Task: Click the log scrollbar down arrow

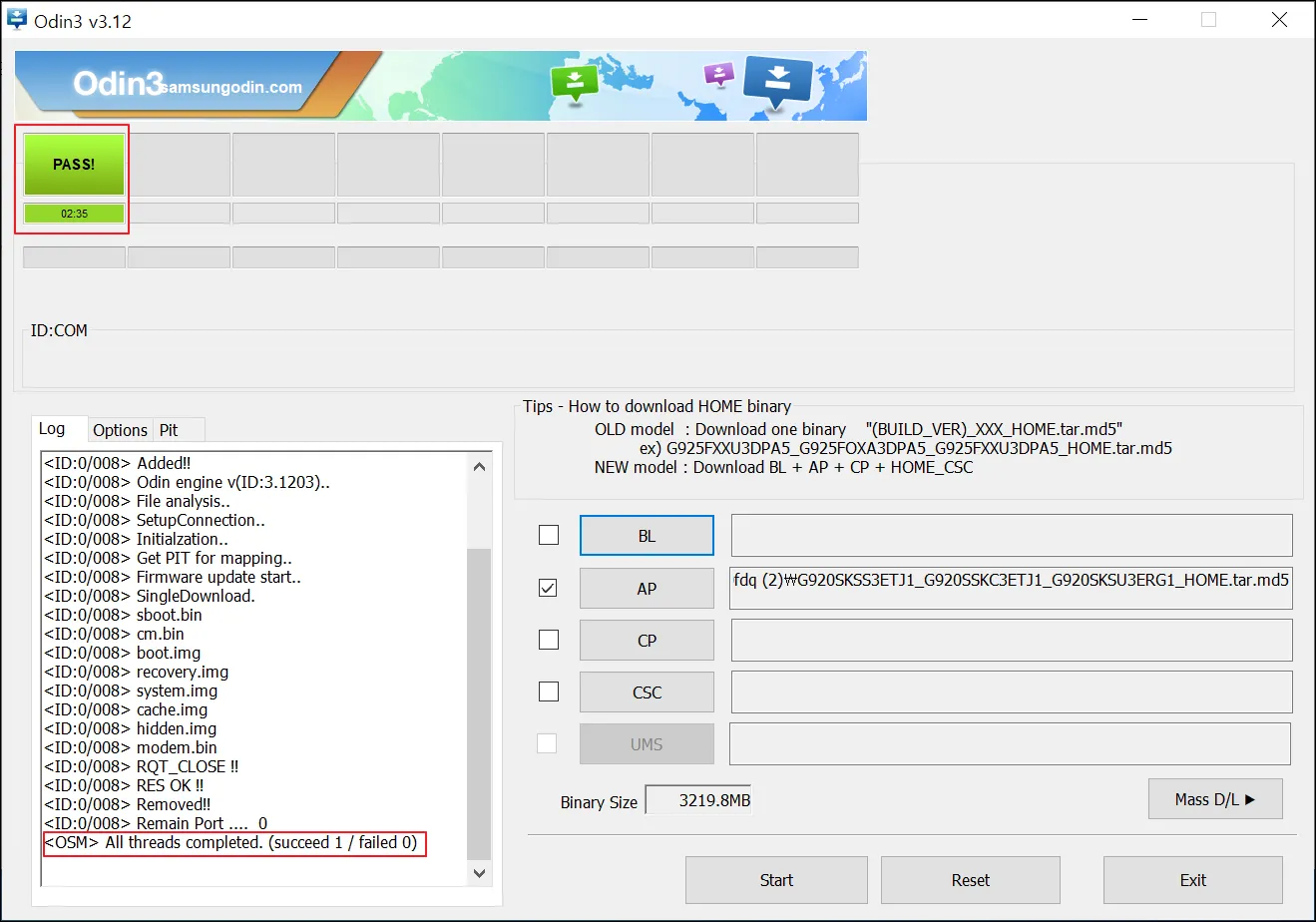Action: [480, 873]
